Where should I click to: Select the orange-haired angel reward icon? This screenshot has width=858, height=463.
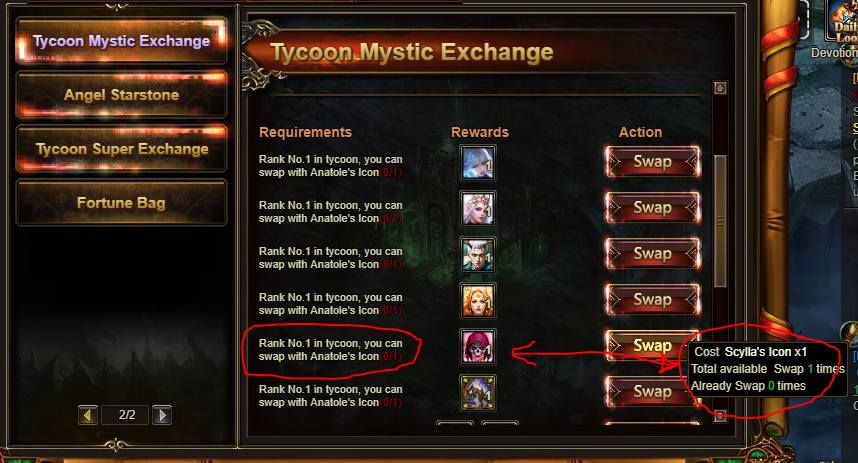(478, 300)
